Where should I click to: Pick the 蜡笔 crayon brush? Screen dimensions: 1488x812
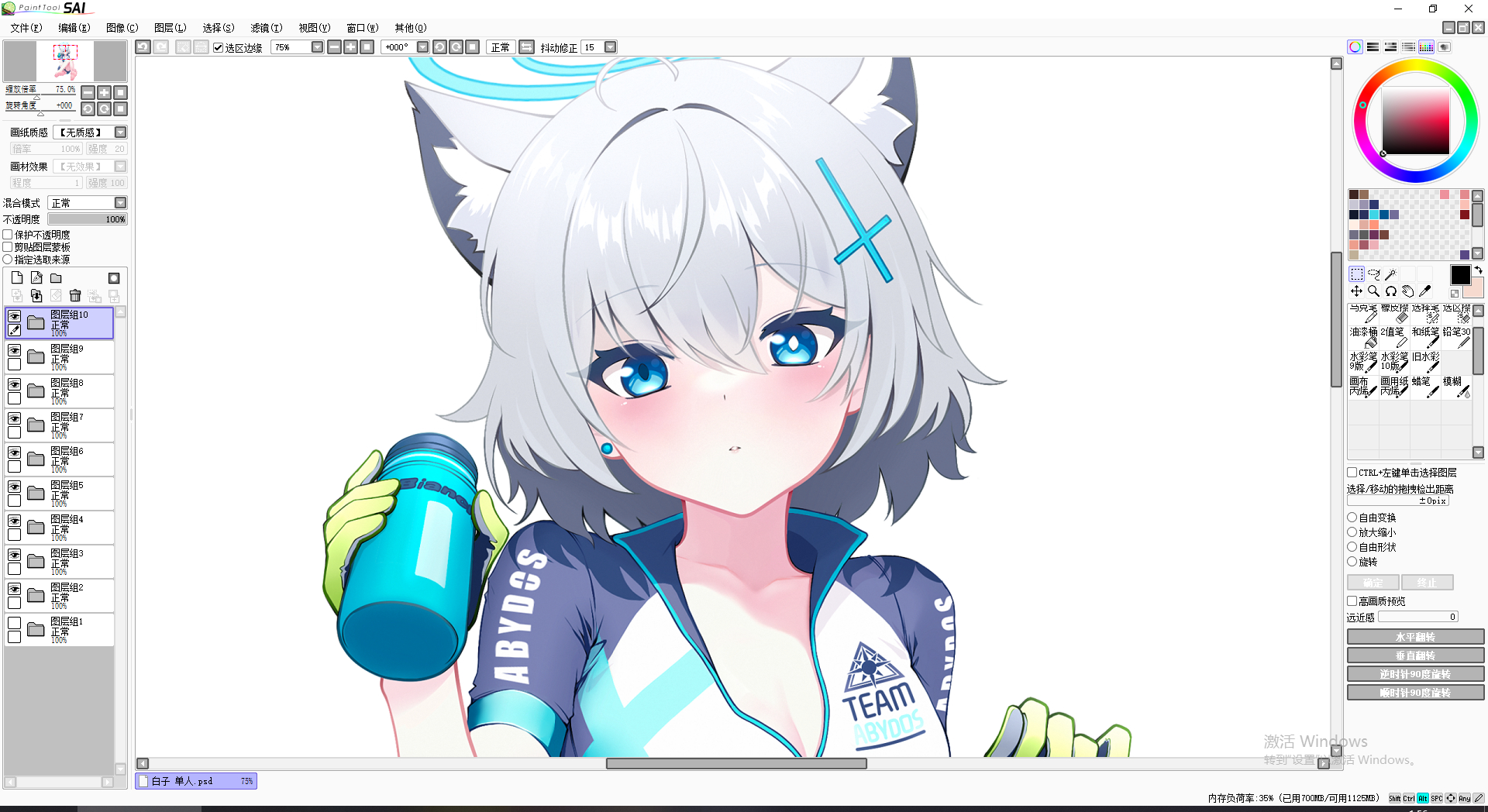pyautogui.click(x=1425, y=387)
